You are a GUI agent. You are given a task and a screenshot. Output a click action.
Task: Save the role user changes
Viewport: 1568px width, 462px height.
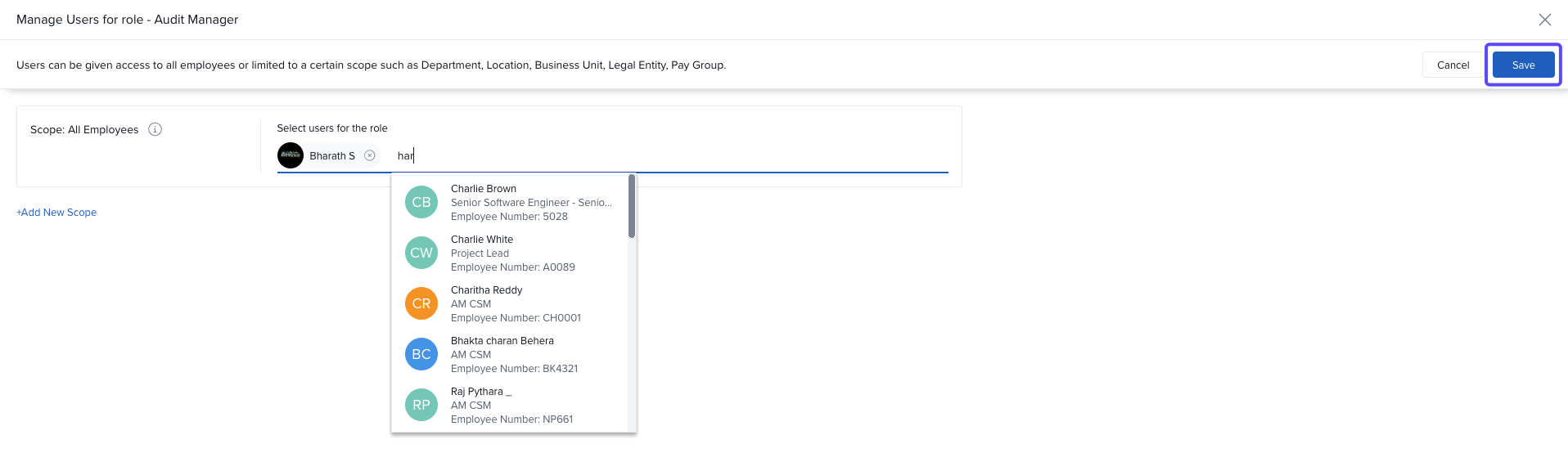[x=1523, y=65]
